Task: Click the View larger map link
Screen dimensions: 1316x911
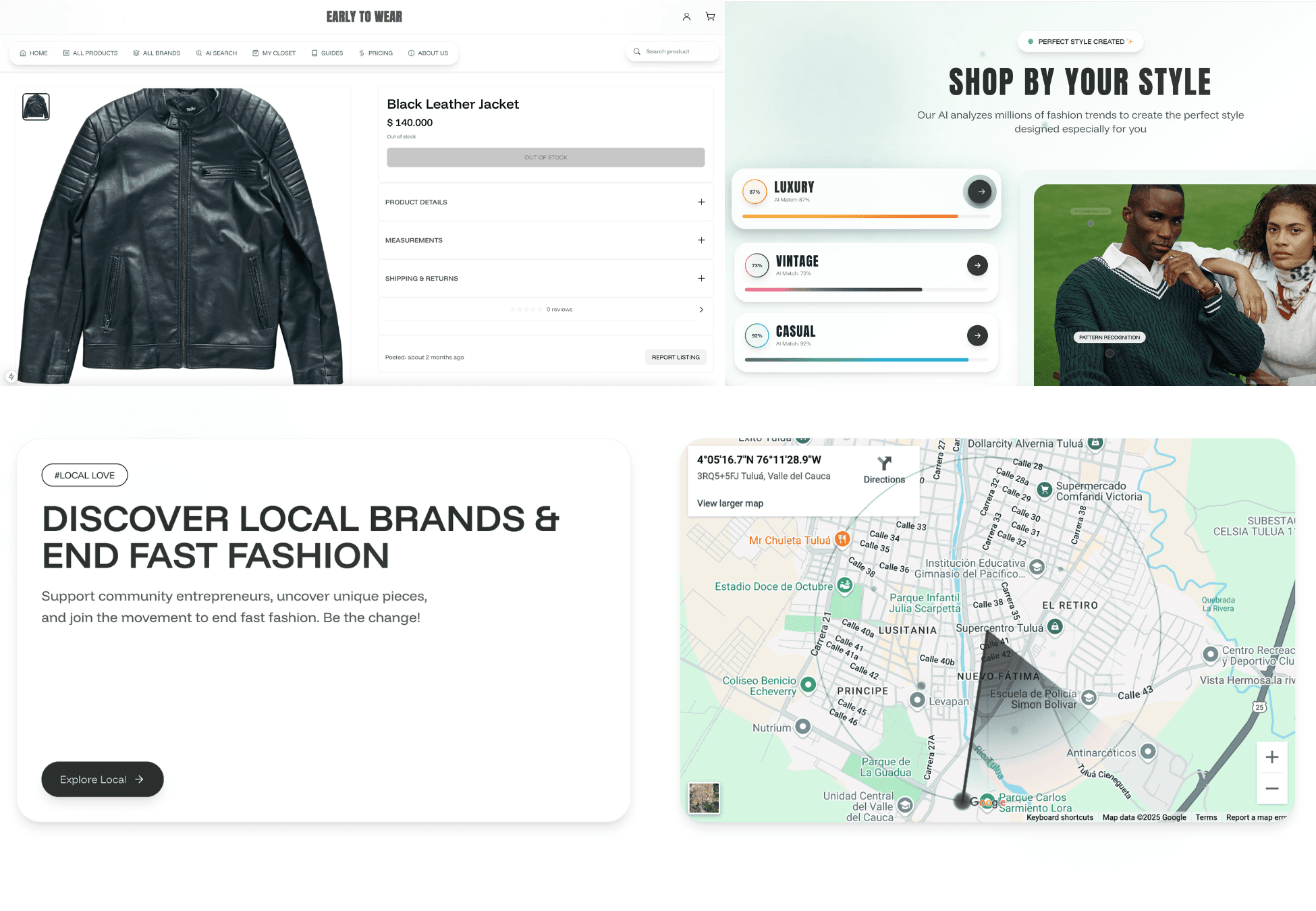Action: (x=730, y=503)
